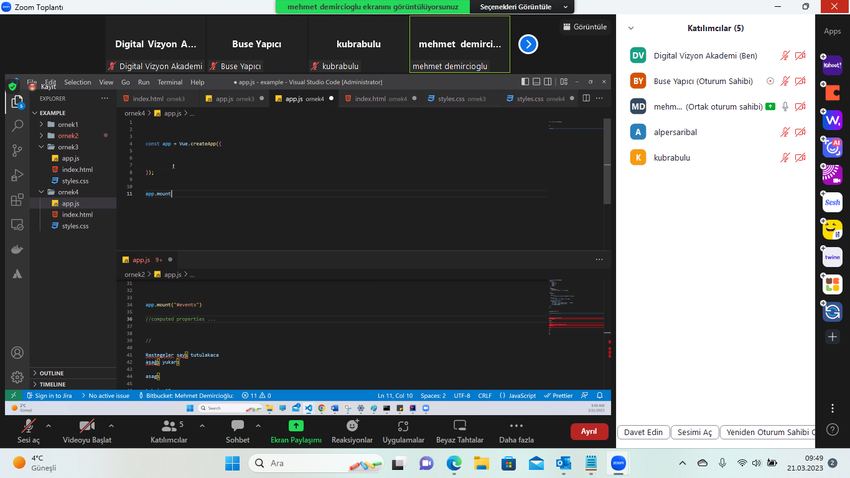This screenshot has height=478, width=850.
Task: Open the Accounts icon in VS Code
Action: pyautogui.click(x=17, y=353)
